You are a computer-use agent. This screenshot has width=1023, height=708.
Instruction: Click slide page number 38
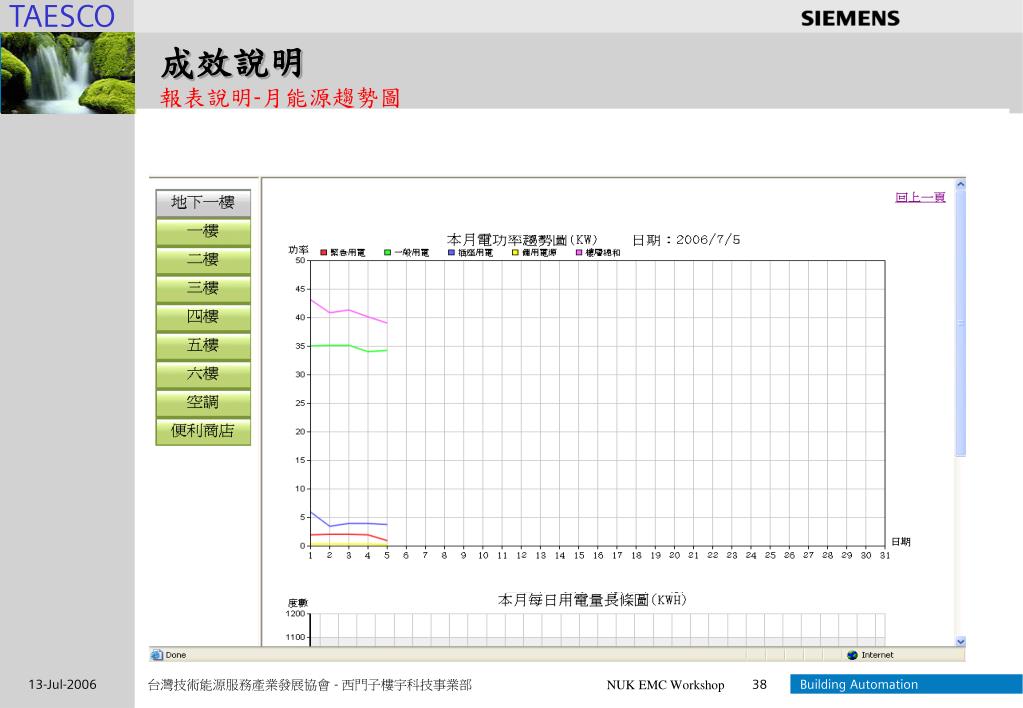(x=759, y=685)
